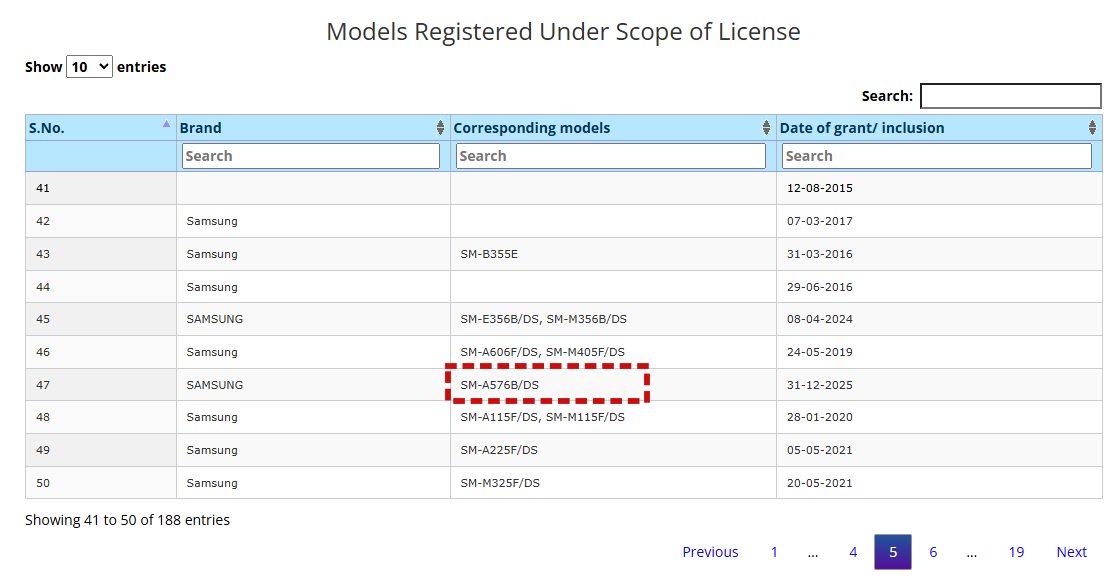Click the S.No. column sort arrow icon

tap(166, 124)
